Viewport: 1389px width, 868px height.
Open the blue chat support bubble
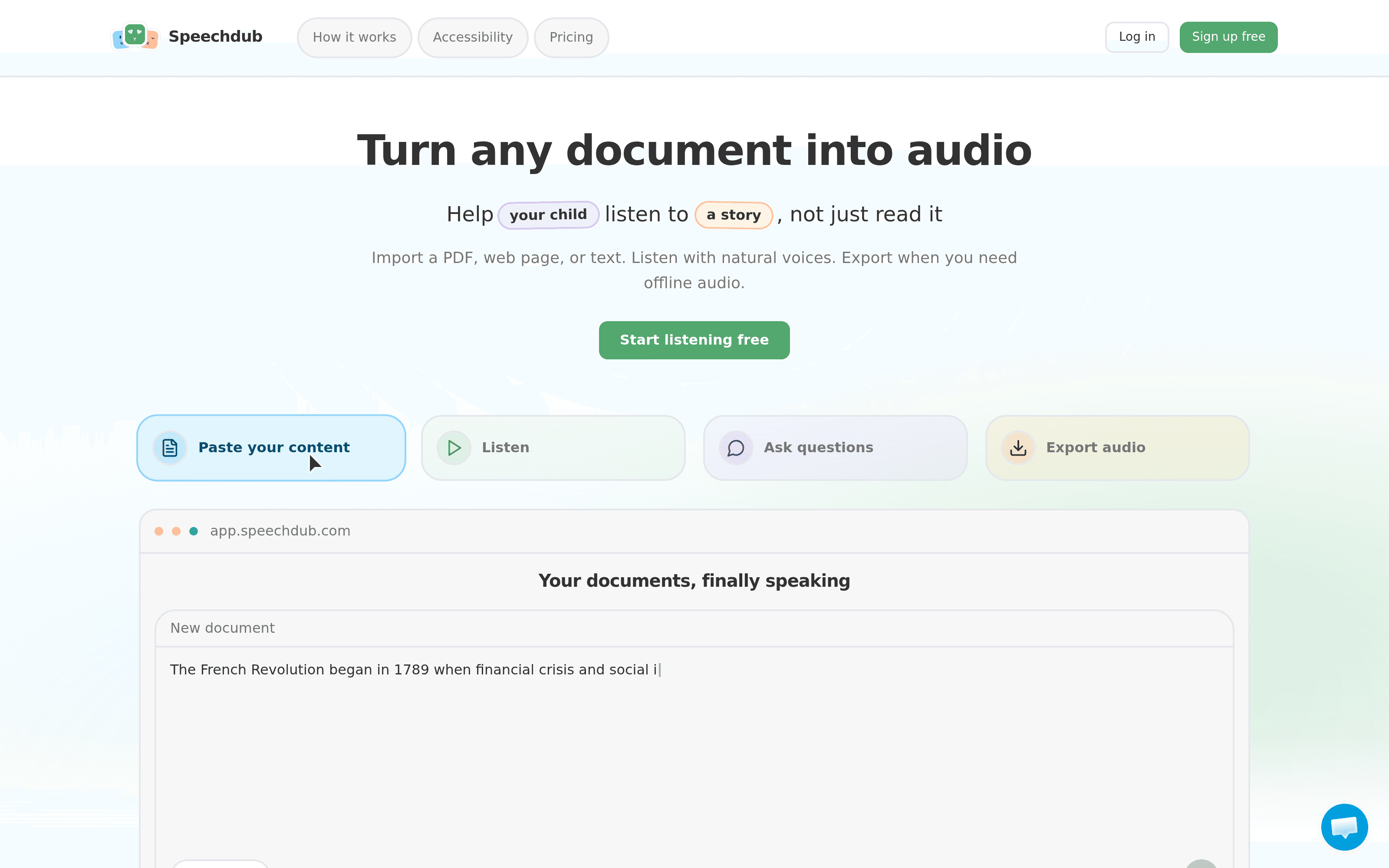tap(1344, 827)
